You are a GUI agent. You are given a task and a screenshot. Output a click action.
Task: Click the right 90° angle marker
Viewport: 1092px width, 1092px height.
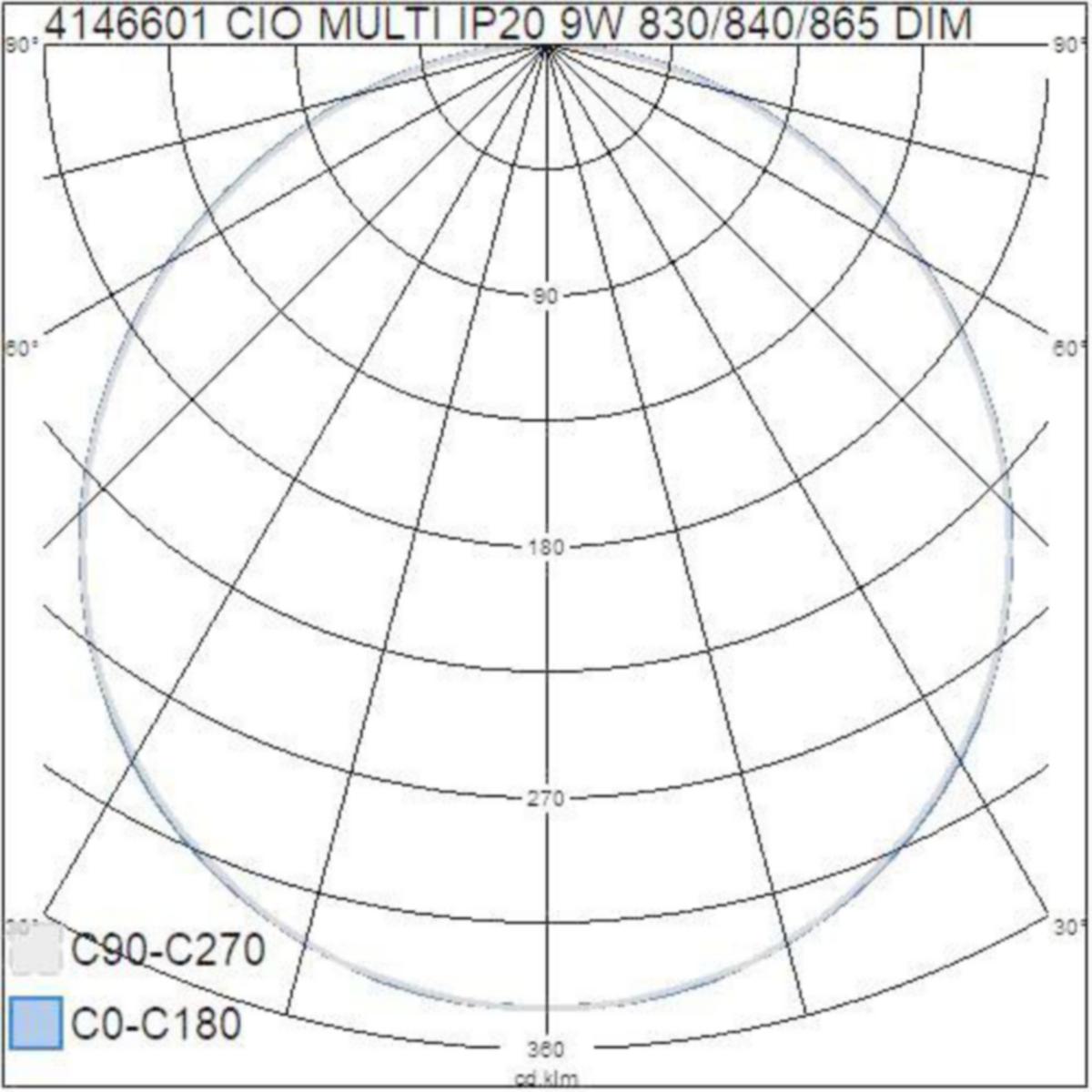(x=1067, y=43)
